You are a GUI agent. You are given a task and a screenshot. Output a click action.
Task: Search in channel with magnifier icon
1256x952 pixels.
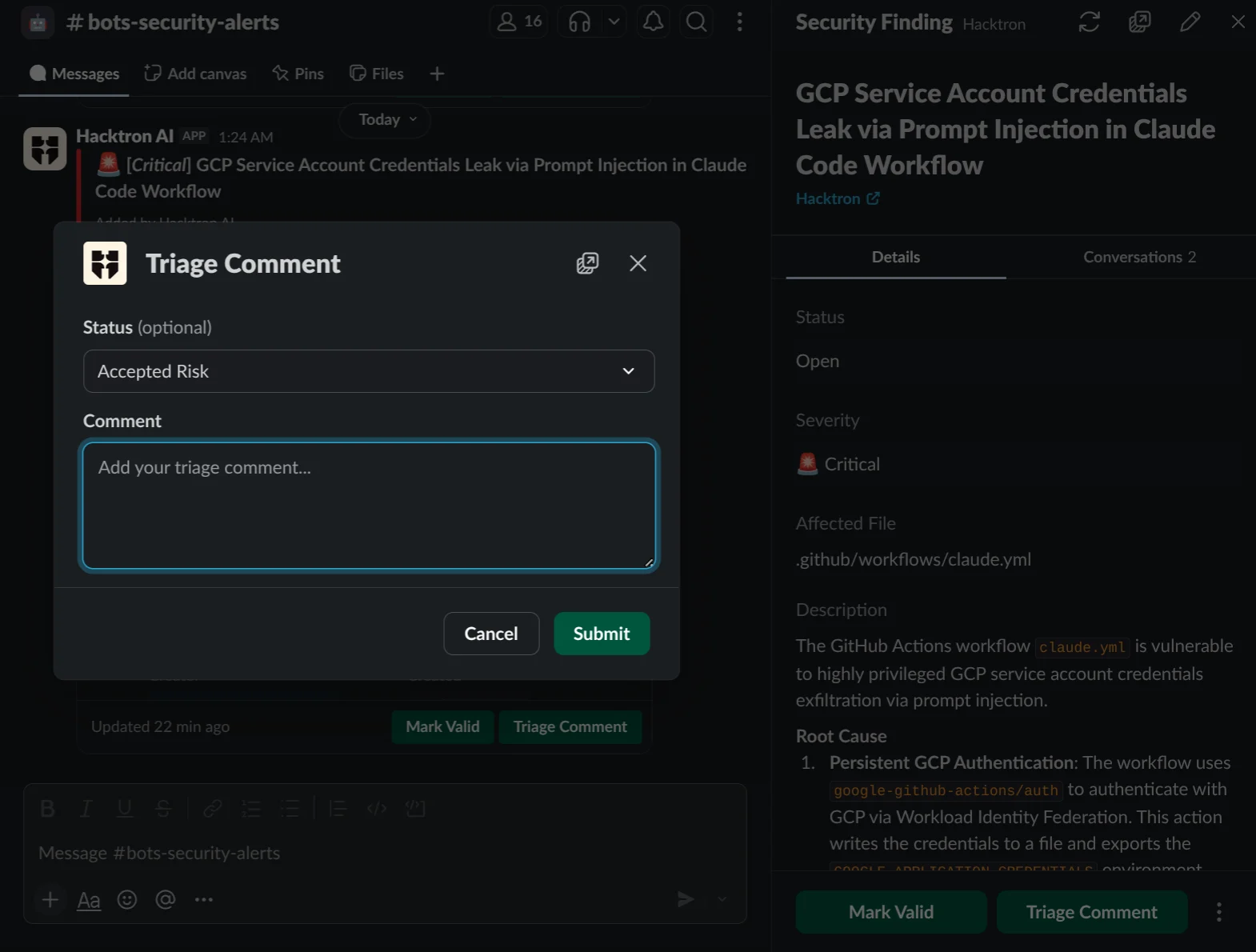[697, 22]
